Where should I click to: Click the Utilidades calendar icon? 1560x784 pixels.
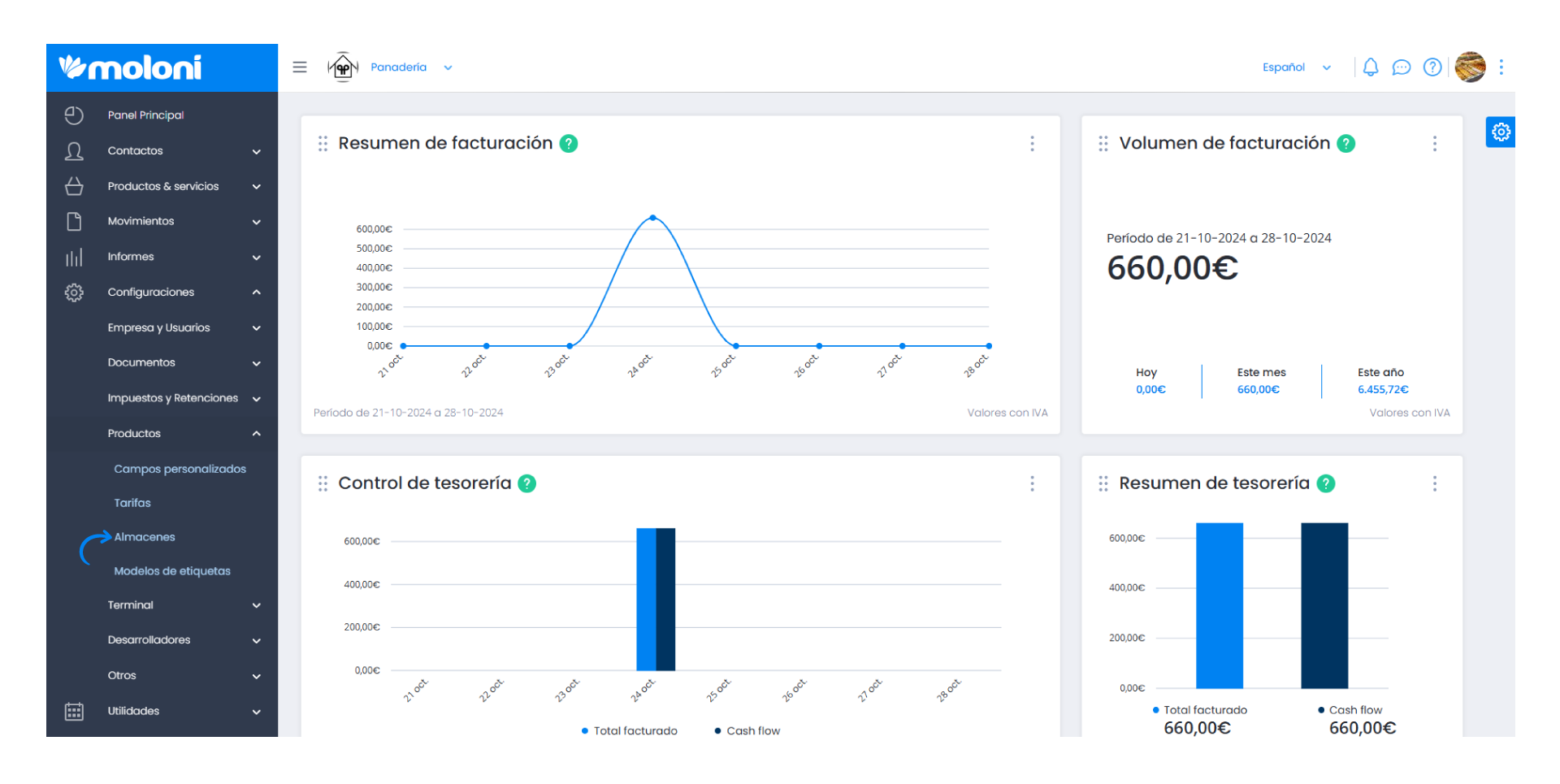pos(74,712)
